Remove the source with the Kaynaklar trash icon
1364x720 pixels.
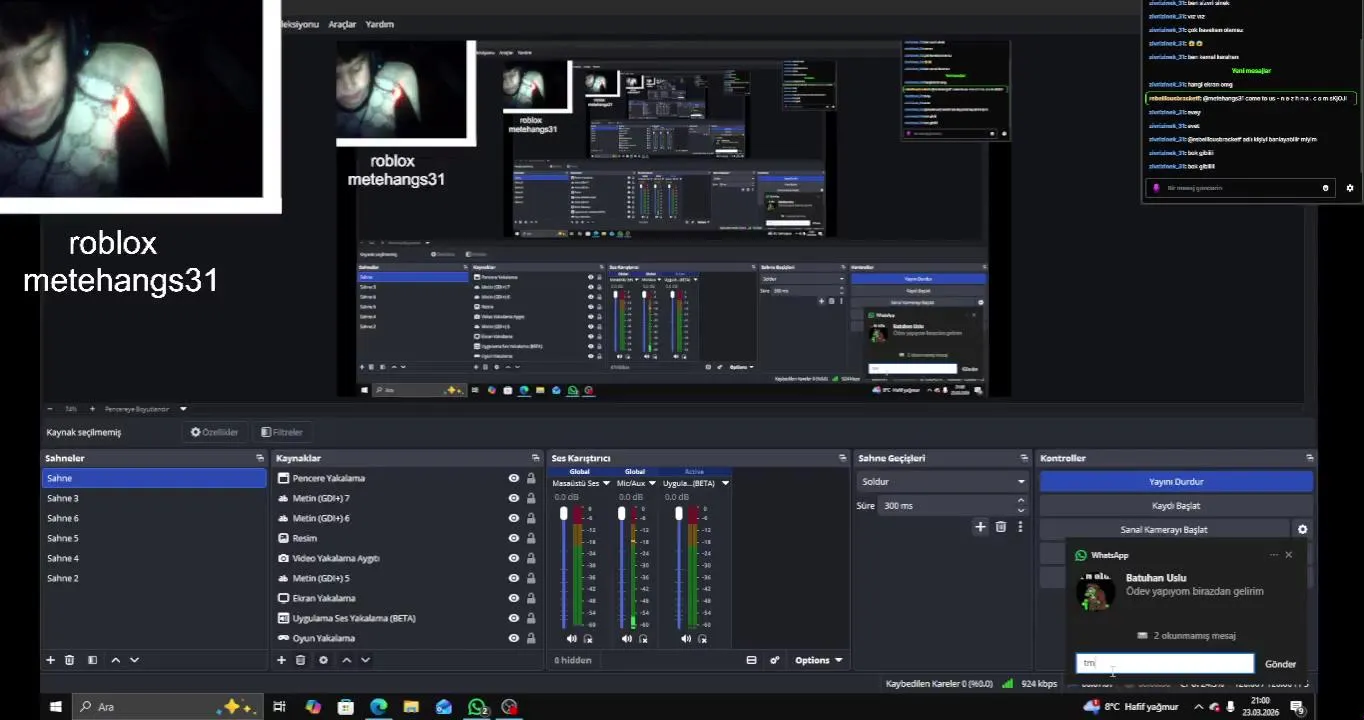tap(301, 660)
